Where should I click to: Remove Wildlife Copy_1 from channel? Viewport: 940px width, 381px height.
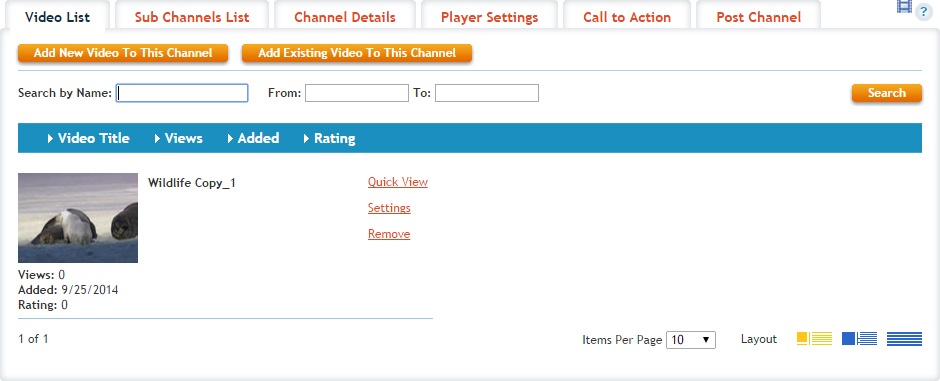tap(389, 234)
